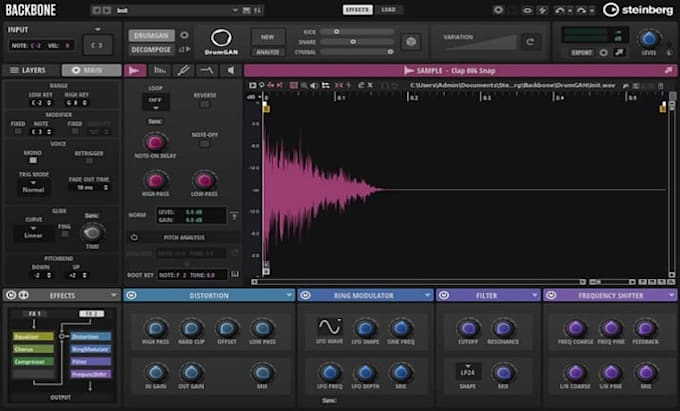Click the normalize apply icon beside the Level and Gain fields
The height and width of the screenshot is (411, 680).
[234, 215]
